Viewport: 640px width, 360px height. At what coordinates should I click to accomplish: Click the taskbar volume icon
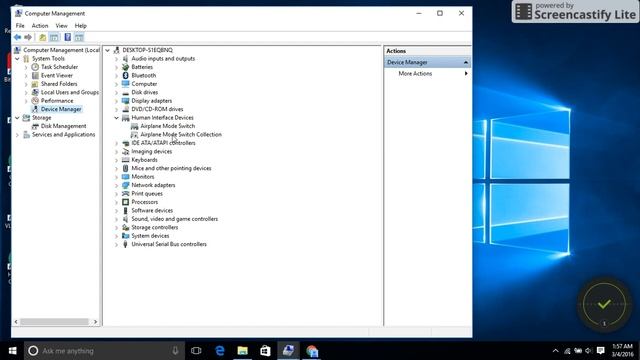tap(589, 351)
